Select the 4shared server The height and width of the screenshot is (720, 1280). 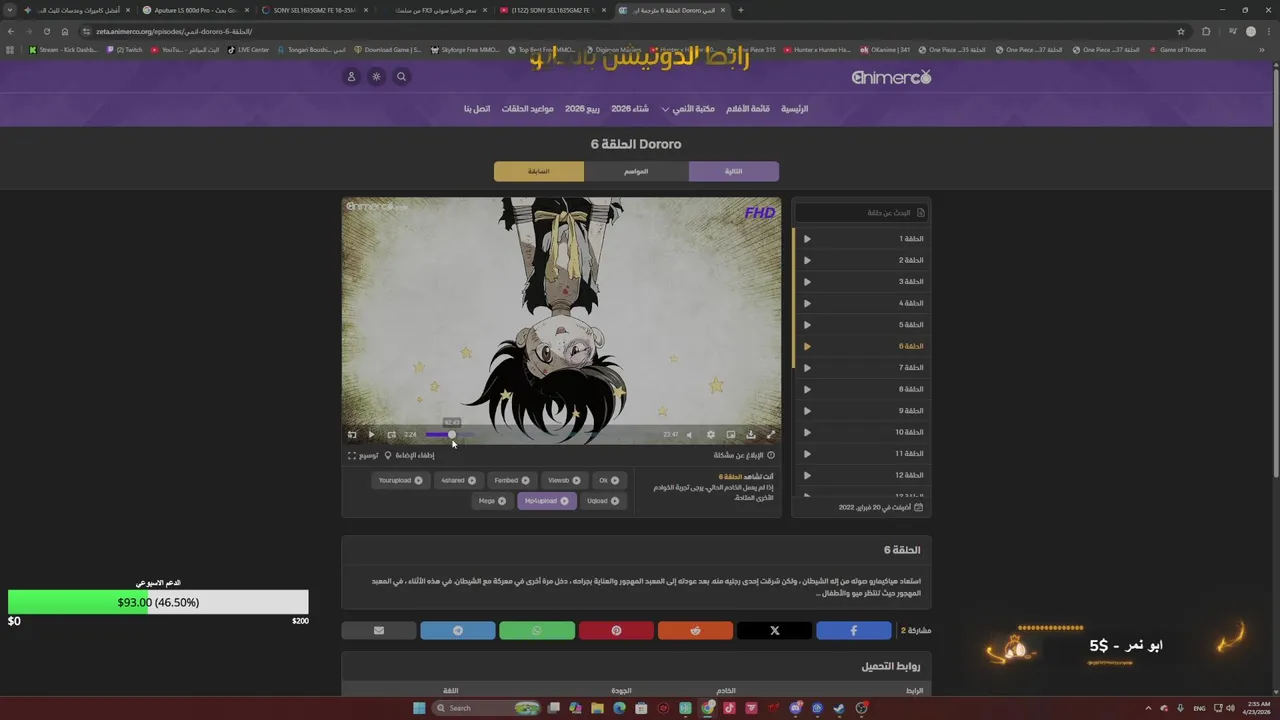[x=458, y=481]
